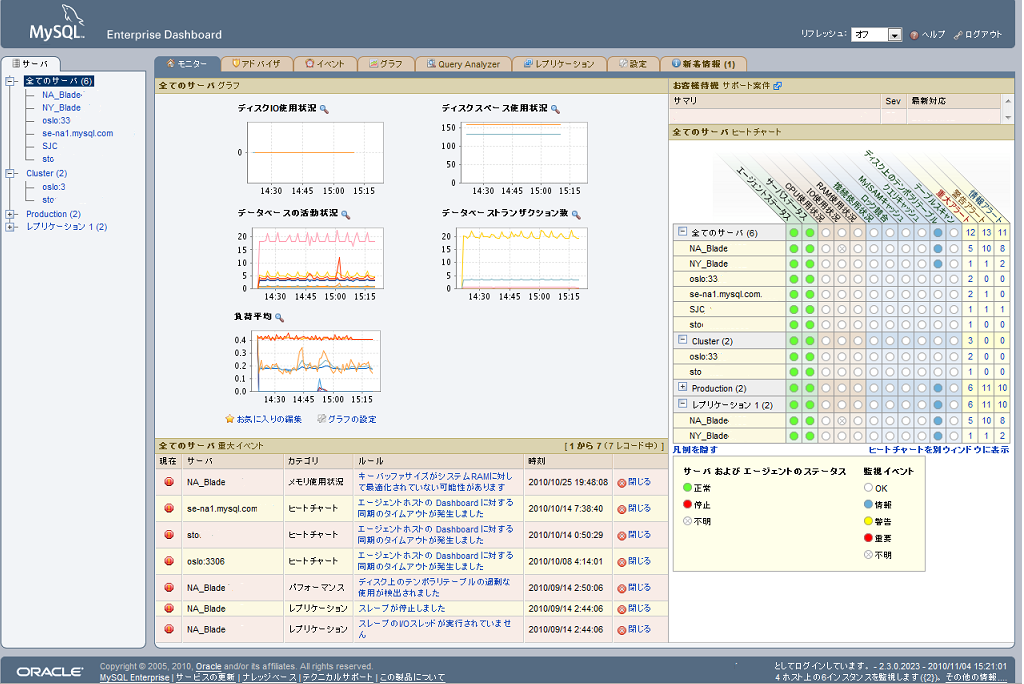1024x684 pixels.
Task: Open the Knowledge Base footer link
Action: 269,677
